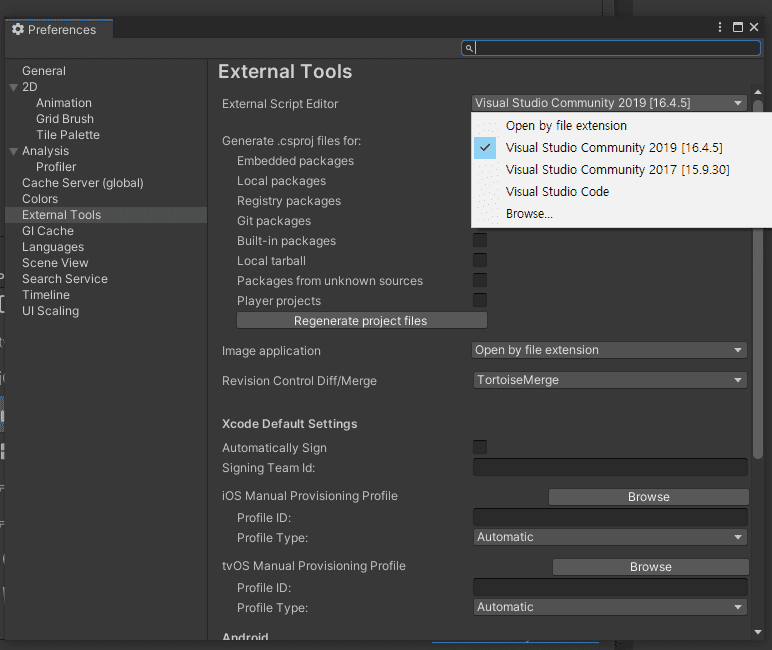Click the Signing Team Id field

click(611, 467)
